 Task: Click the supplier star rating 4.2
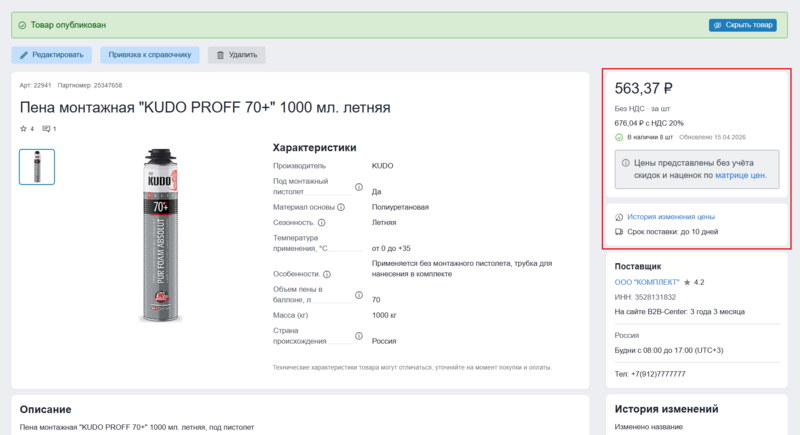[694, 282]
